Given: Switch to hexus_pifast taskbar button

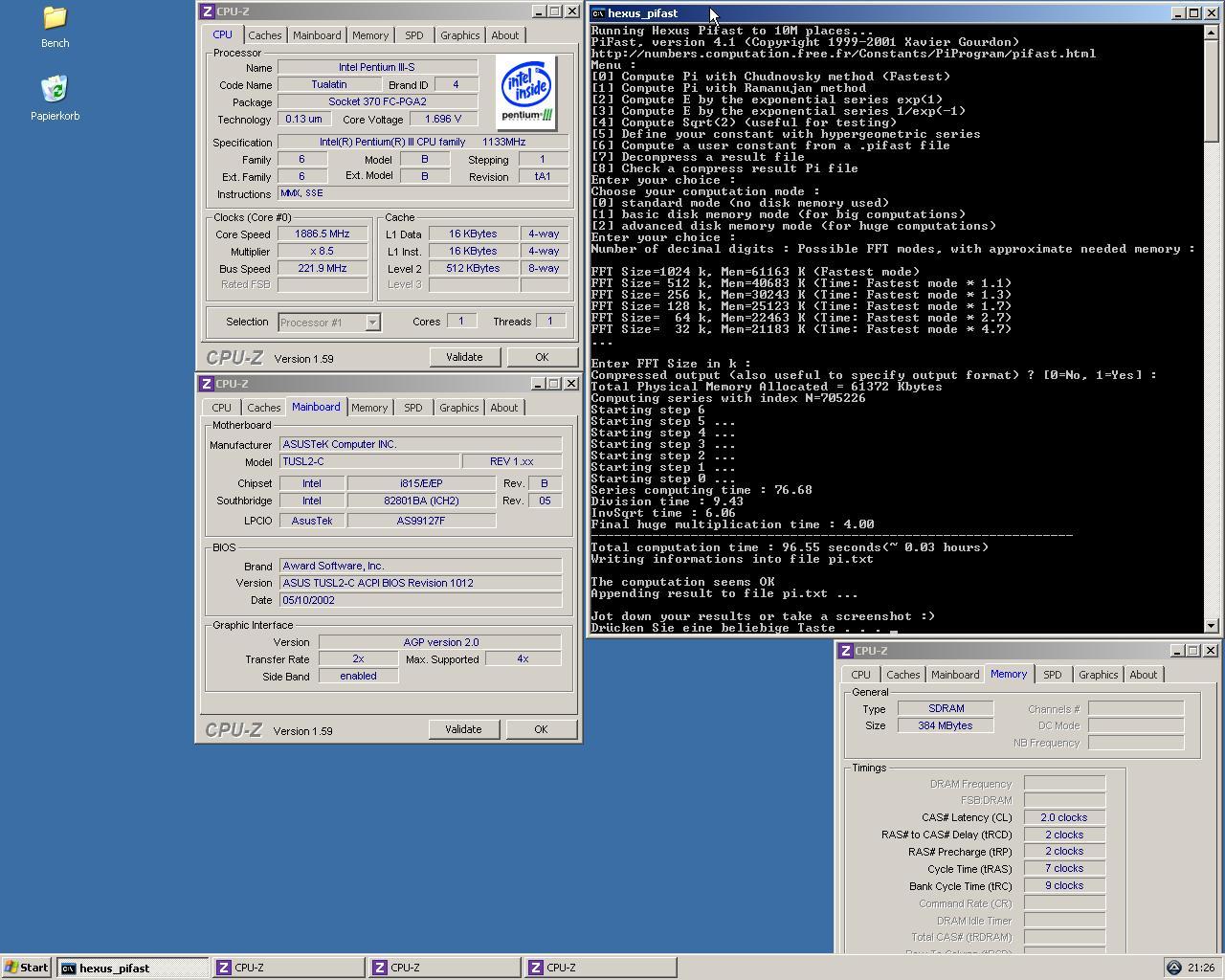Looking at the screenshot, I should 132,968.
